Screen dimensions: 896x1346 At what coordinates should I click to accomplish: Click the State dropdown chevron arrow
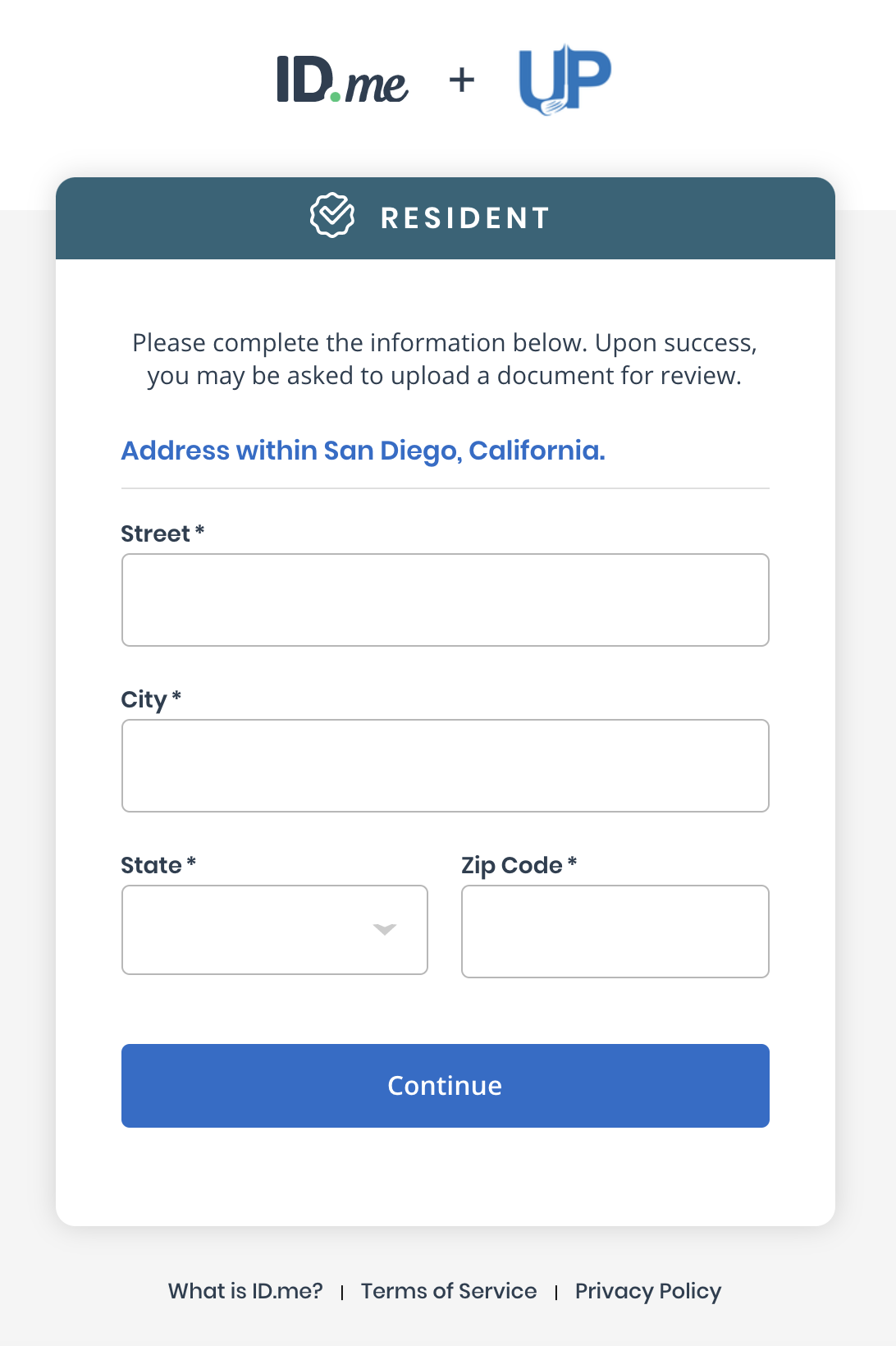385,929
